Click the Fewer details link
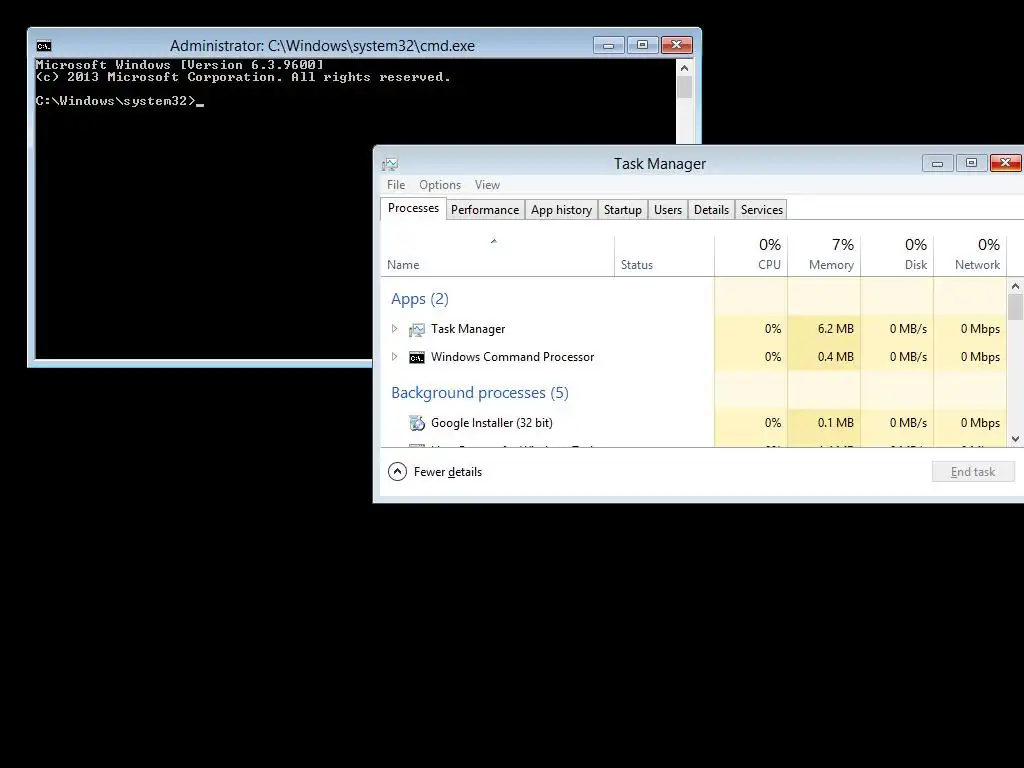Image resolution: width=1024 pixels, height=768 pixels. (447, 472)
